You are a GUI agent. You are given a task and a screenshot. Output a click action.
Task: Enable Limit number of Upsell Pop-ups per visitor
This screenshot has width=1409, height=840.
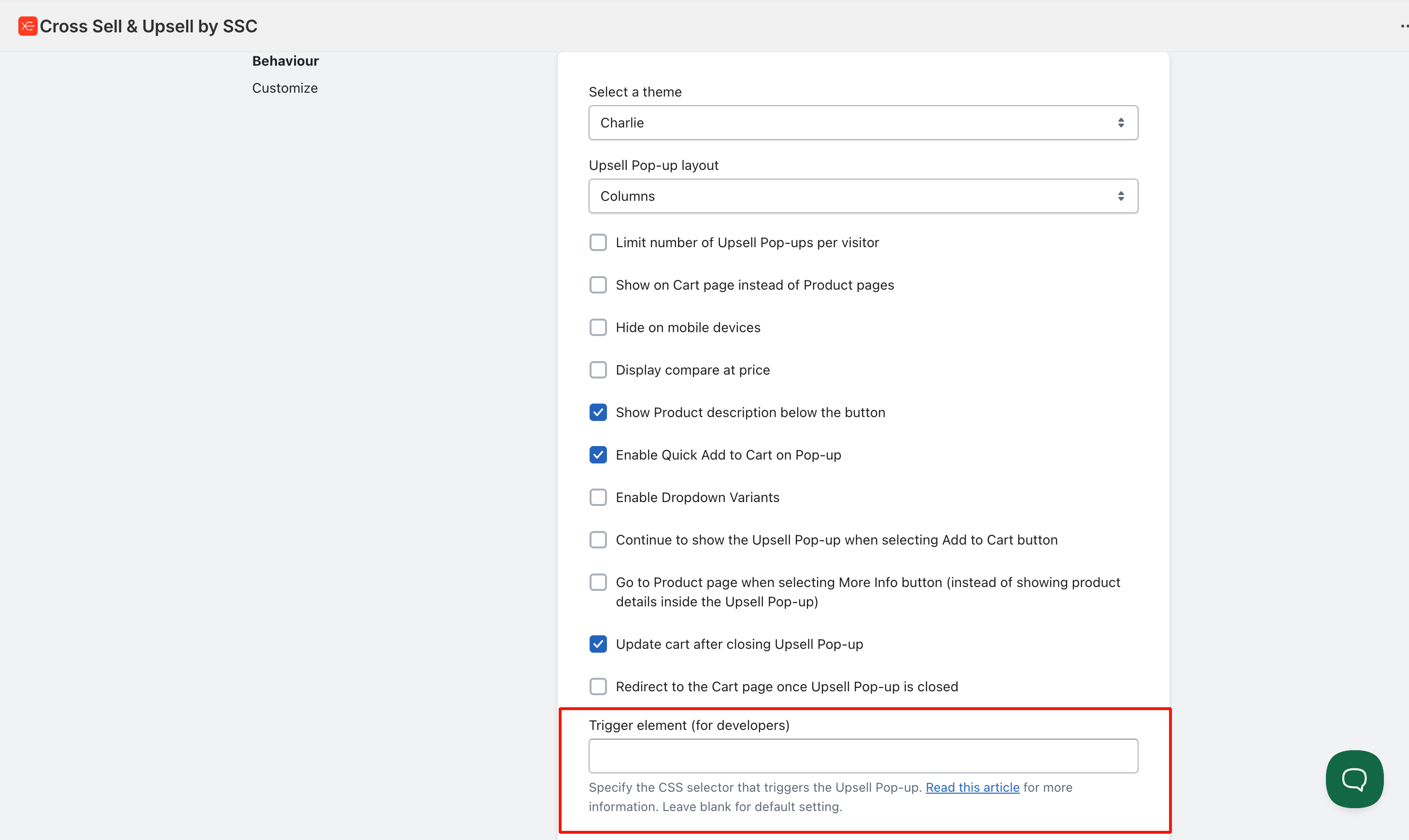click(x=598, y=243)
